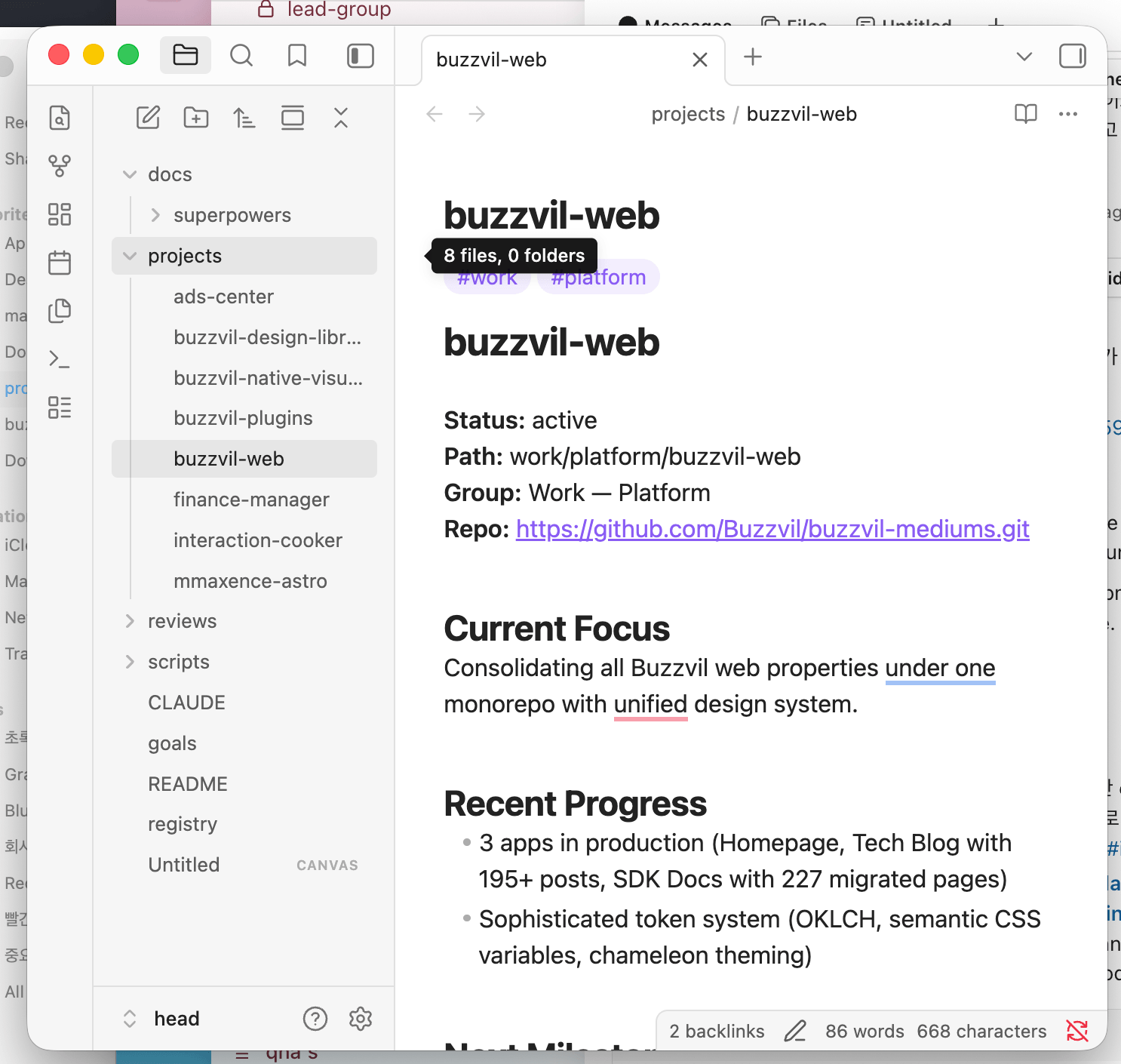Select the buzzvil-web tab
The image size is (1121, 1064).
[528, 60]
